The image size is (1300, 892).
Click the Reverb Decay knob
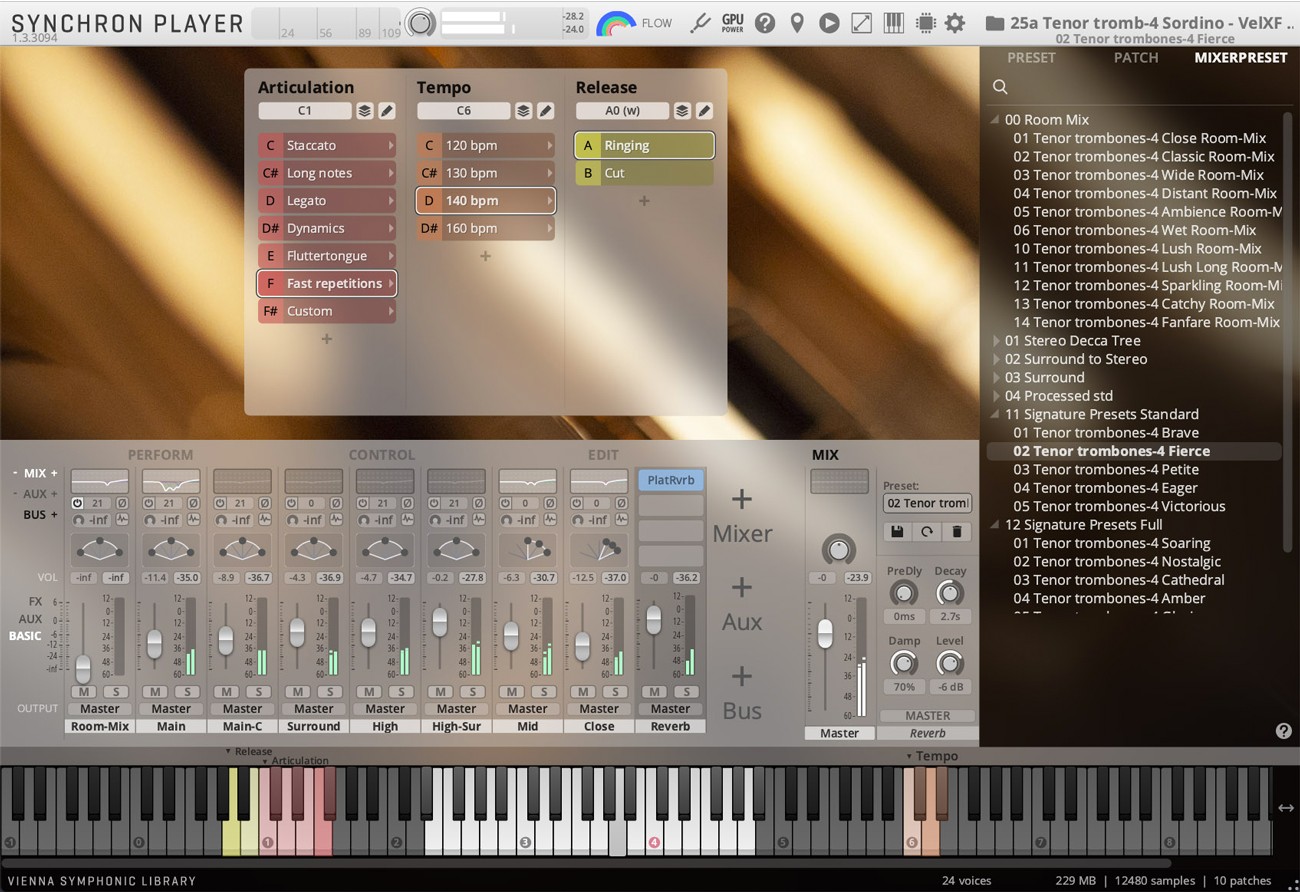click(x=949, y=593)
